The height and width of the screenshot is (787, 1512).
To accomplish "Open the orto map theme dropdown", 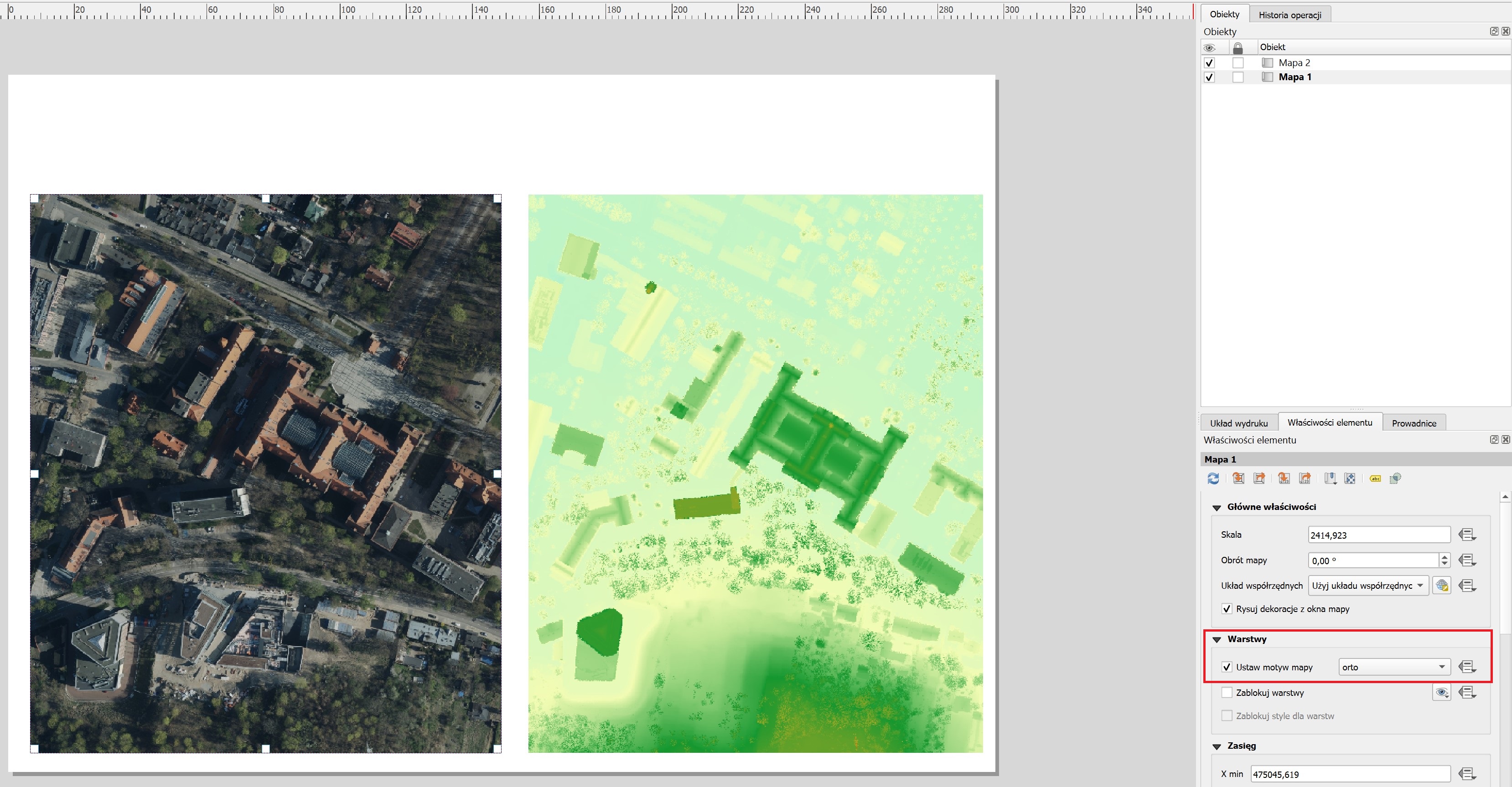I will point(1395,667).
